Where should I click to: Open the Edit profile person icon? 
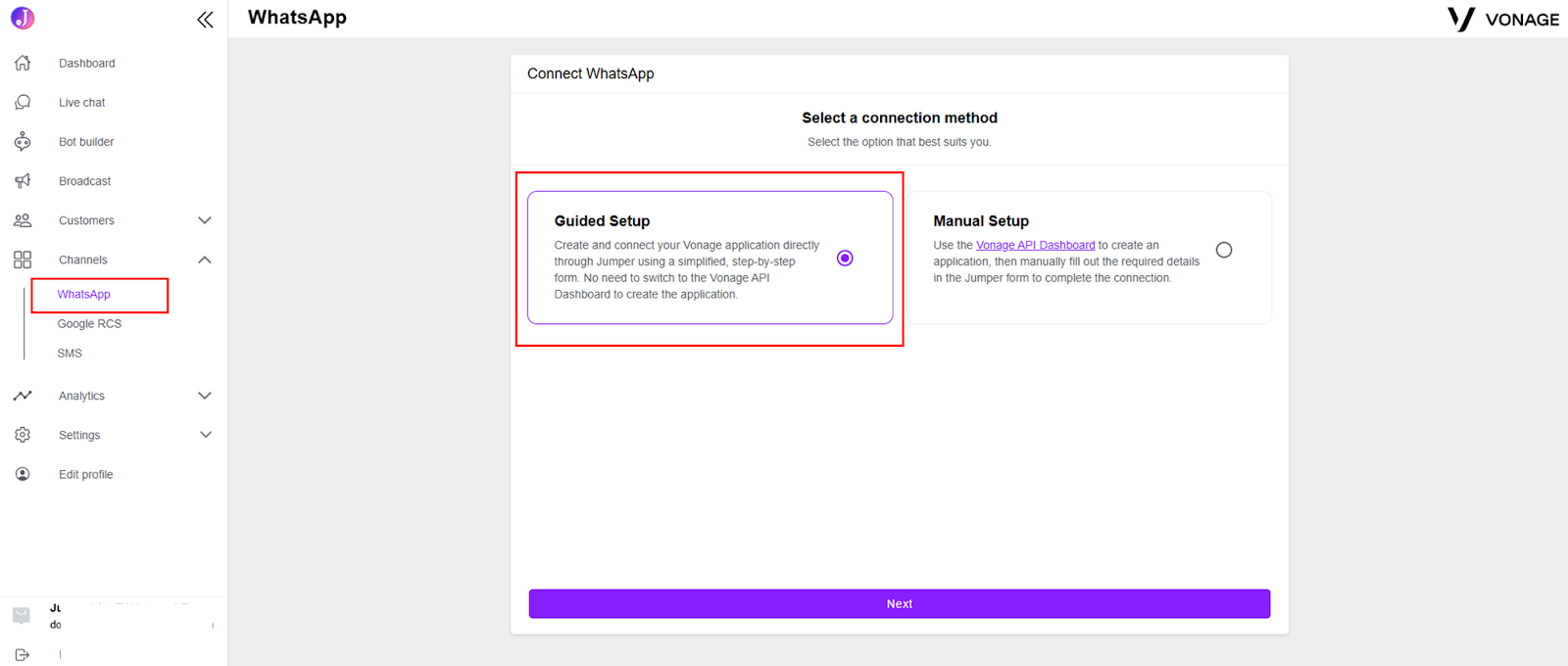pos(23,474)
